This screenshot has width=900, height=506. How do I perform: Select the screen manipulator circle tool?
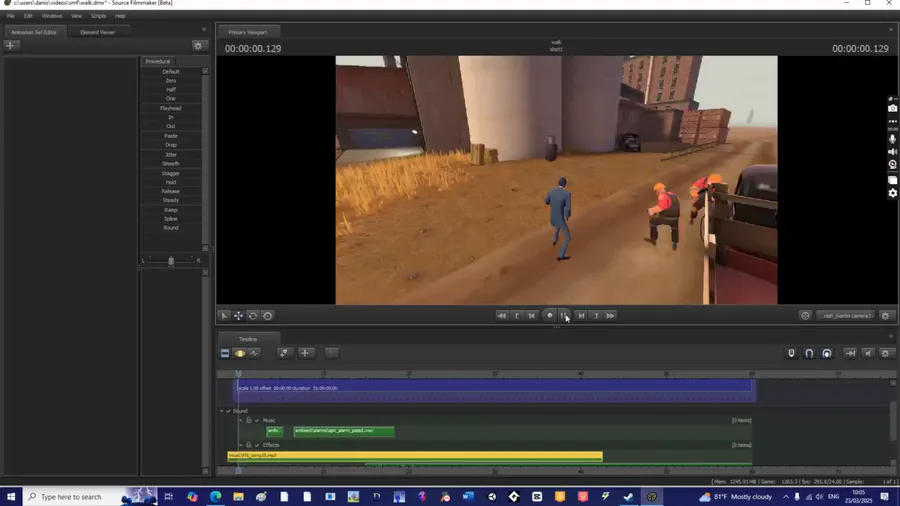[x=267, y=316]
